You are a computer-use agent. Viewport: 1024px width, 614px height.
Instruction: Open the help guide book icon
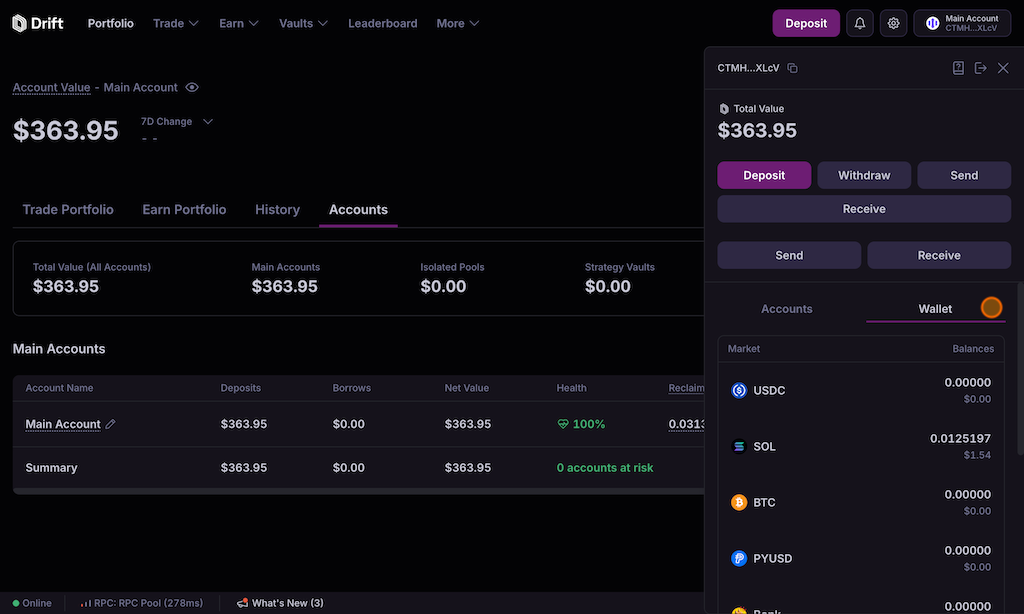(958, 68)
